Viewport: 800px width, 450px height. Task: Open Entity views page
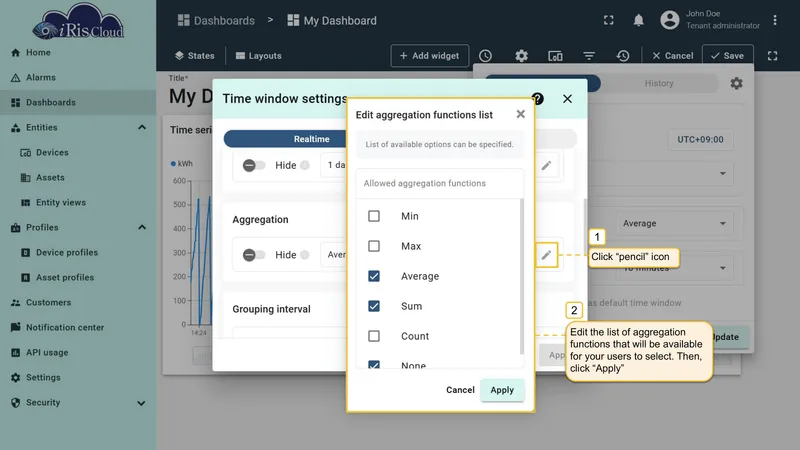pyautogui.click(x=78, y=203)
